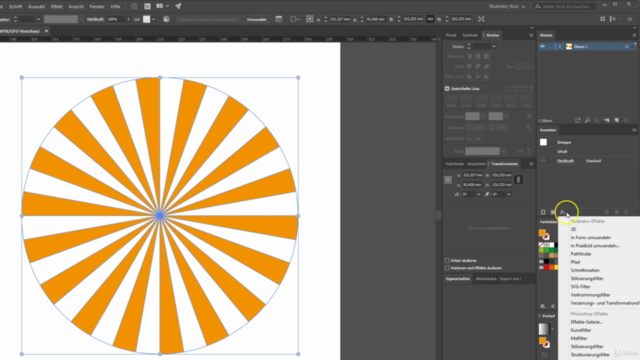Expand Ebene 1 layer contents
Viewport: 640px width, 360px height.
560,47
